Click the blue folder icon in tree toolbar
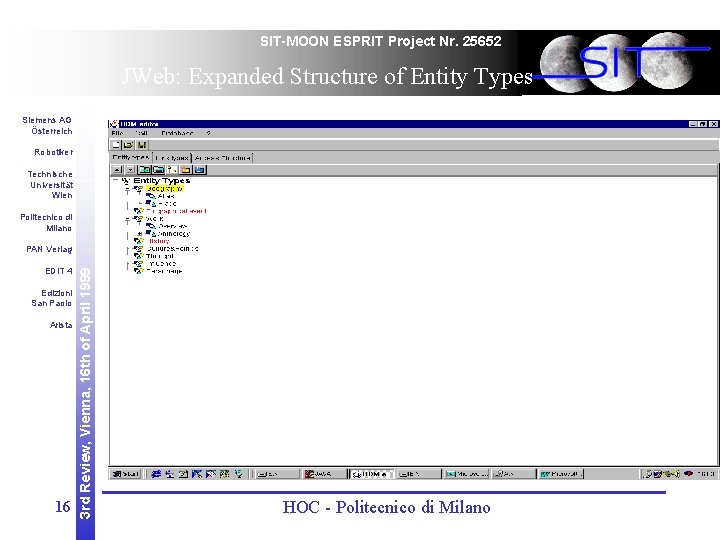The height and width of the screenshot is (540, 720). tap(200, 170)
